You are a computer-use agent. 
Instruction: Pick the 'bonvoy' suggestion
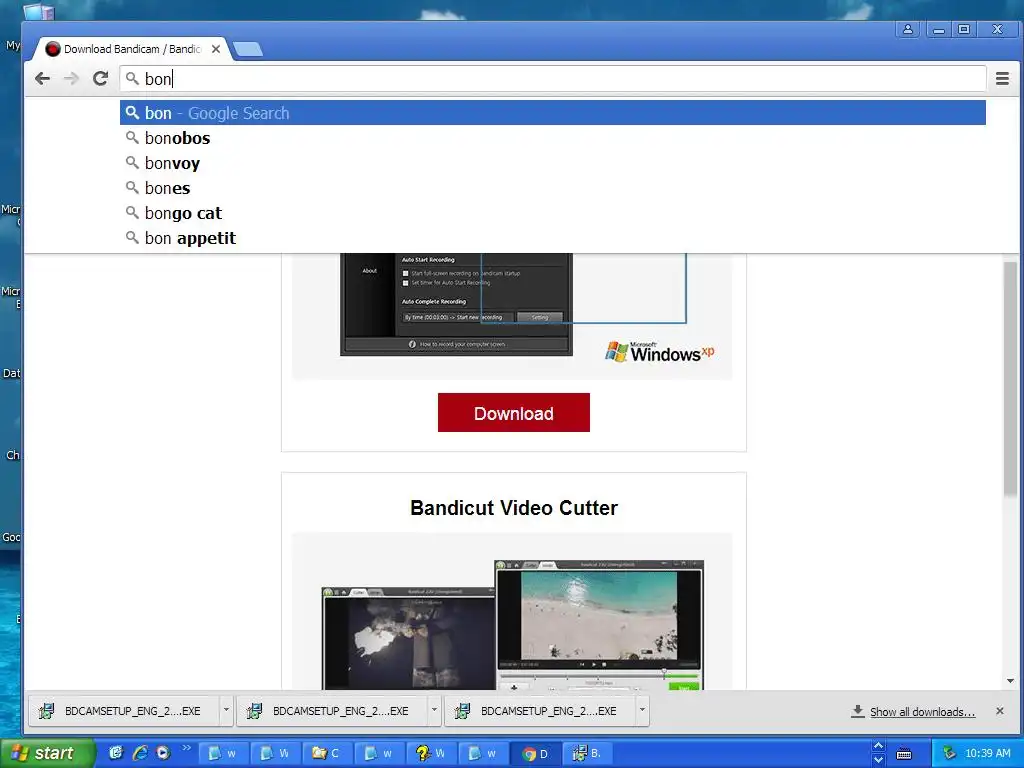click(x=552, y=163)
